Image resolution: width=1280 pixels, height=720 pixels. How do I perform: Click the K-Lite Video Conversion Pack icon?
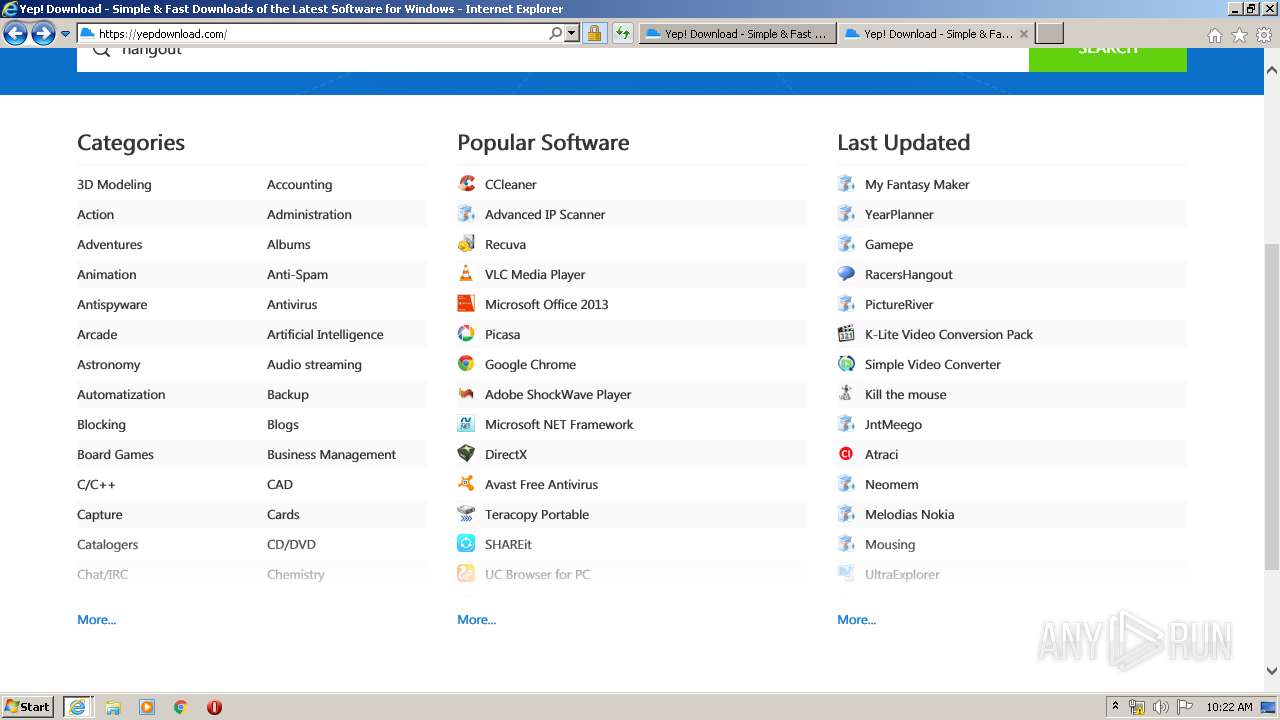point(846,334)
